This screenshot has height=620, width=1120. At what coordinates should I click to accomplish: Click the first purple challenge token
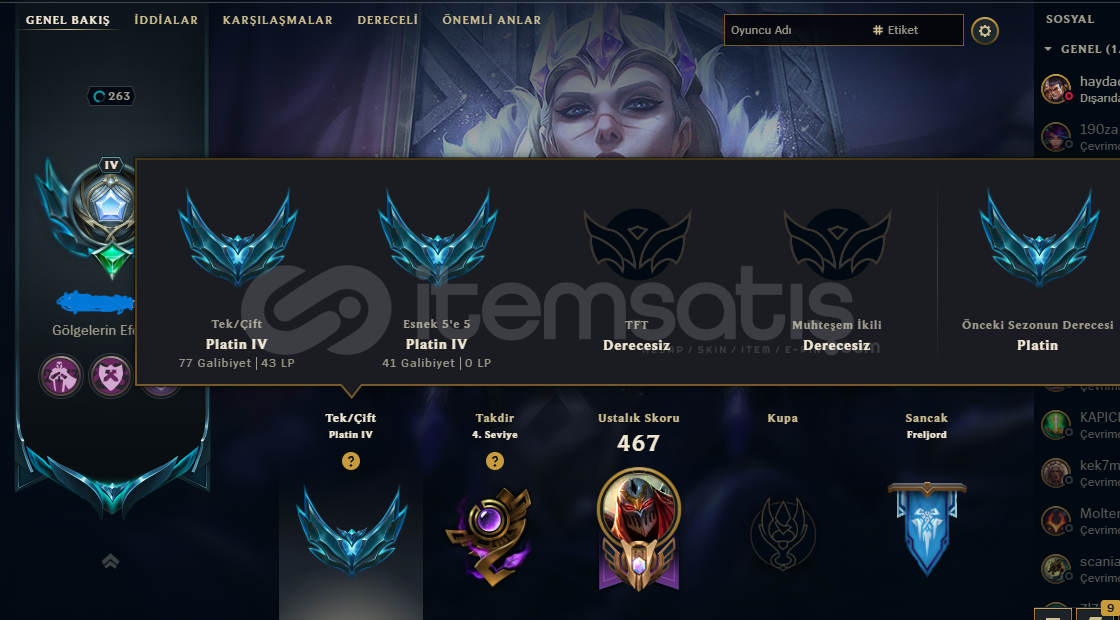61,376
